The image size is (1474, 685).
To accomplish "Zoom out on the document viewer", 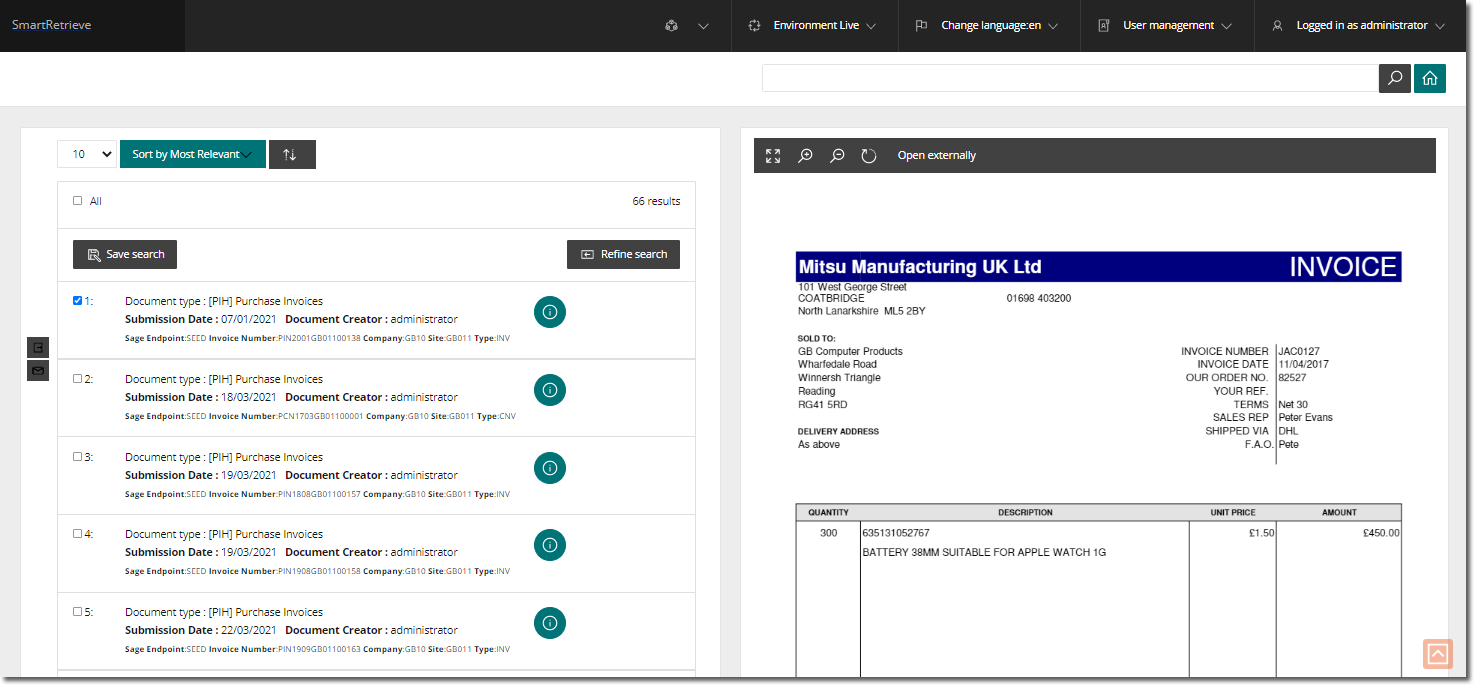I will (x=837, y=156).
